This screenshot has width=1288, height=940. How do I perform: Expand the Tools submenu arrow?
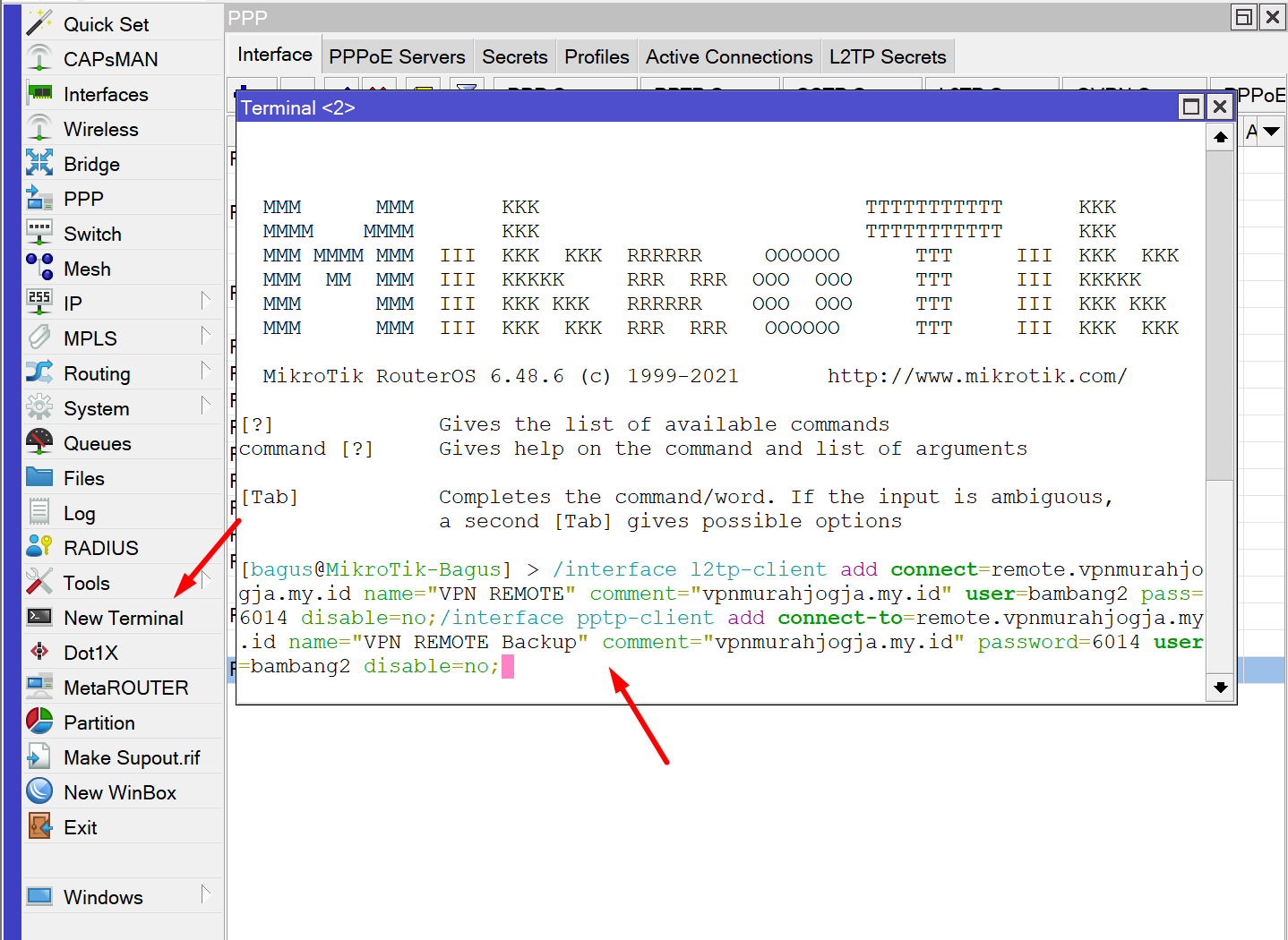(x=206, y=579)
